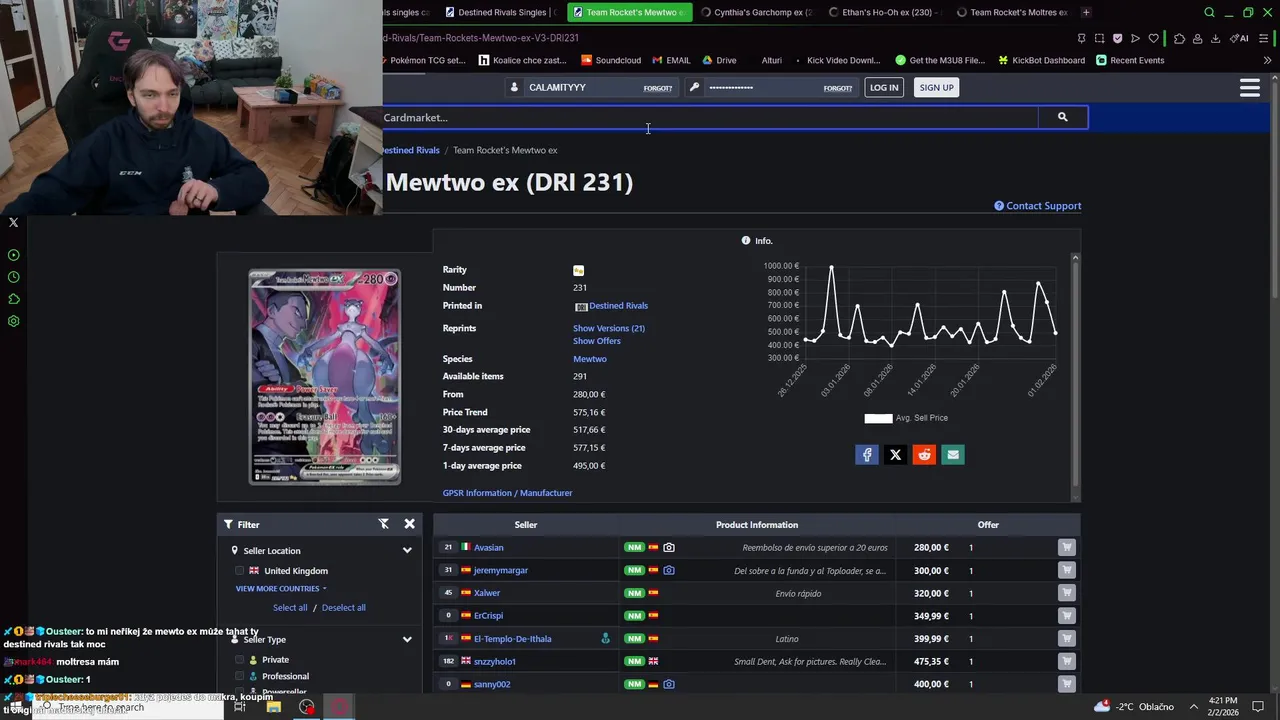Screen dimensions: 1280x720
Task: Open the EMAIL bookmark
Action: pos(671,60)
